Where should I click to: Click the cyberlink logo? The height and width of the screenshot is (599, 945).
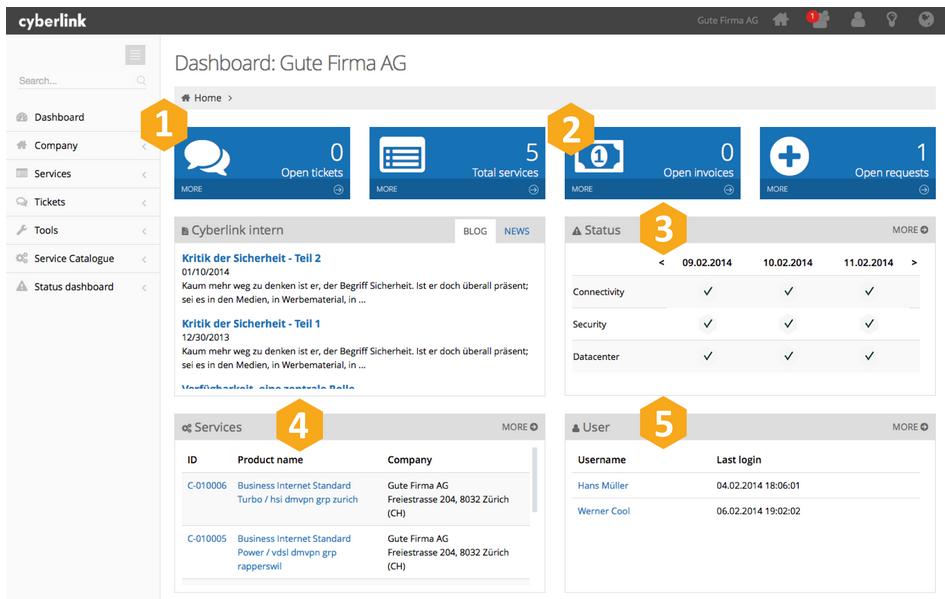pos(52,21)
